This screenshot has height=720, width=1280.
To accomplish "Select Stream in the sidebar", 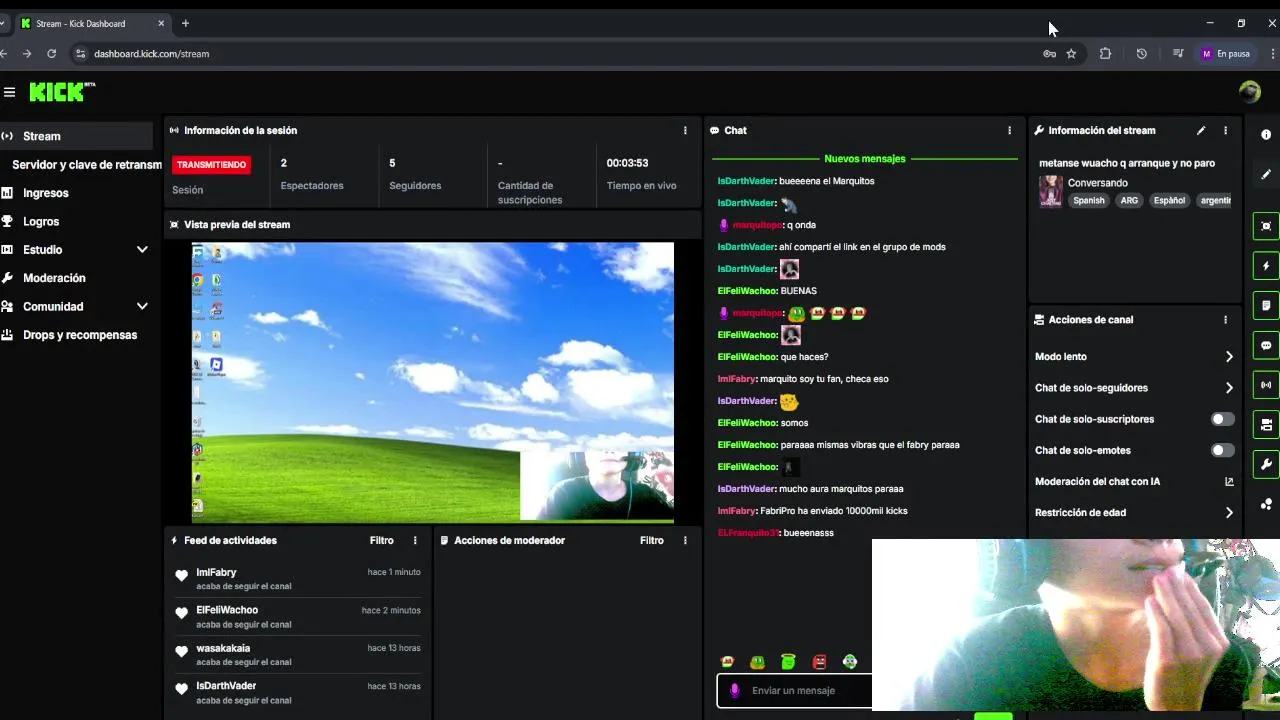I will (76, 136).
